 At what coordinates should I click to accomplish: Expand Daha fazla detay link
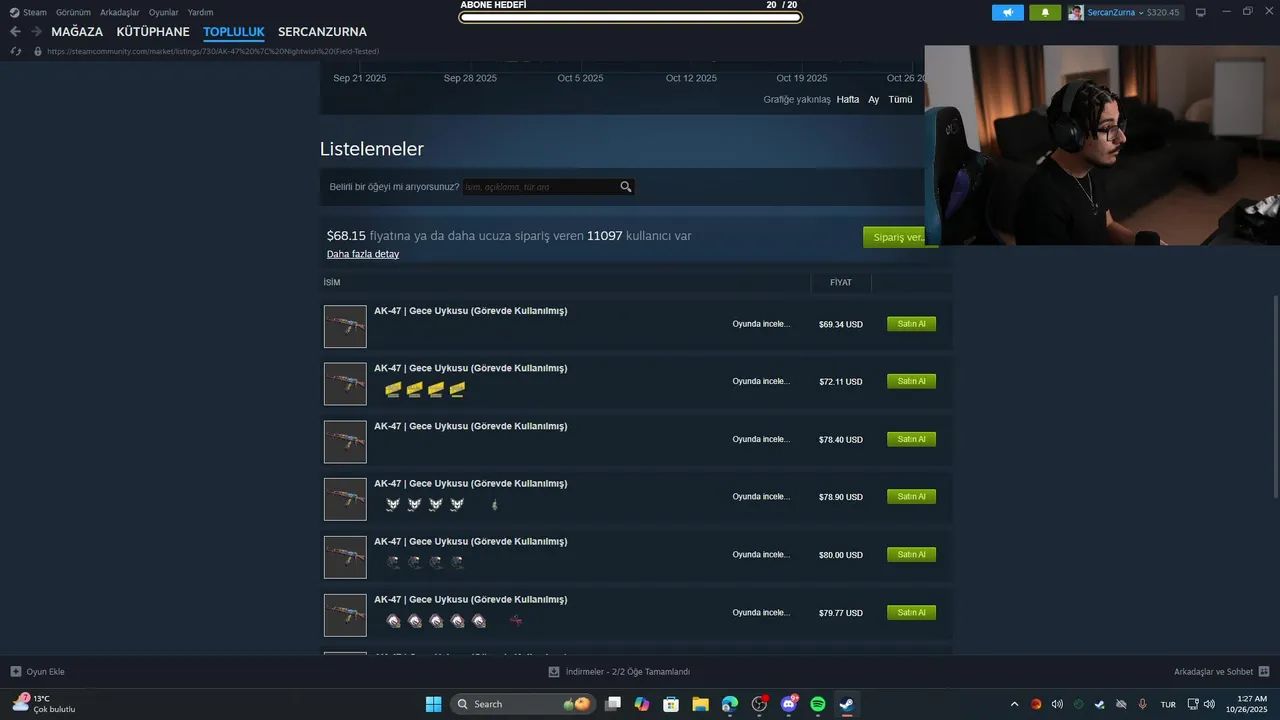pos(363,254)
